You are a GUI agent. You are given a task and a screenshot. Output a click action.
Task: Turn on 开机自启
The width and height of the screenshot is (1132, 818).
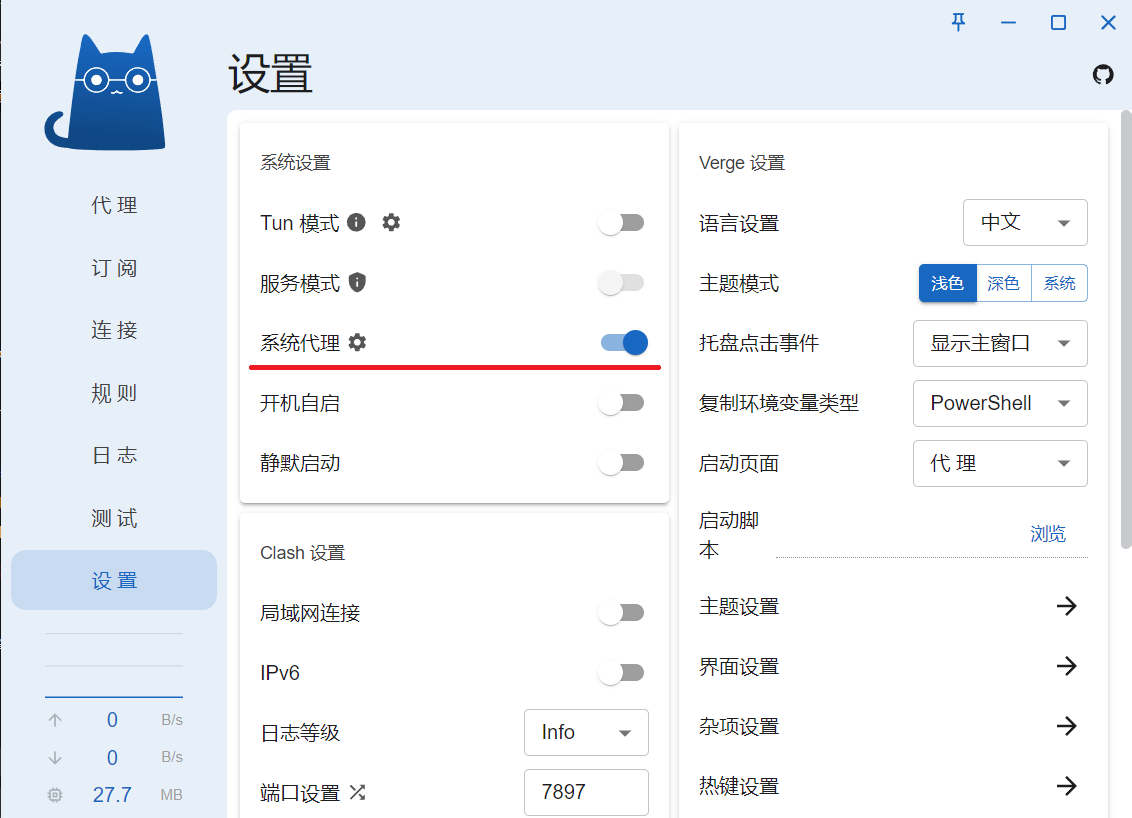[x=621, y=402]
